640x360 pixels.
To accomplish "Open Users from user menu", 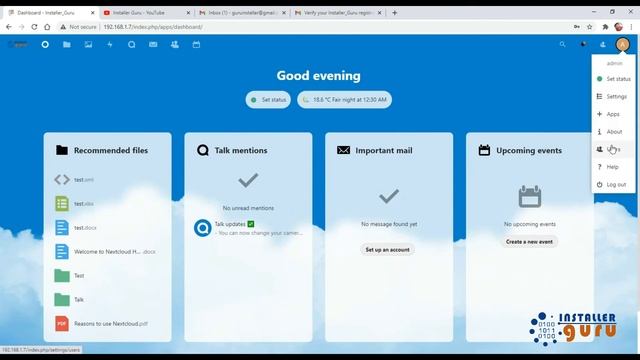I will (x=613, y=149).
